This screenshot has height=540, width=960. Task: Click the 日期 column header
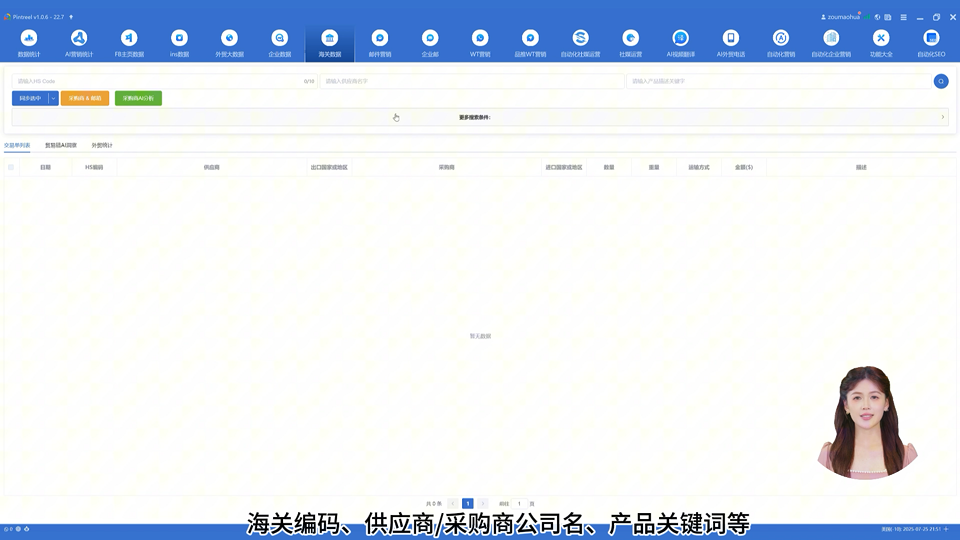pyautogui.click(x=45, y=167)
